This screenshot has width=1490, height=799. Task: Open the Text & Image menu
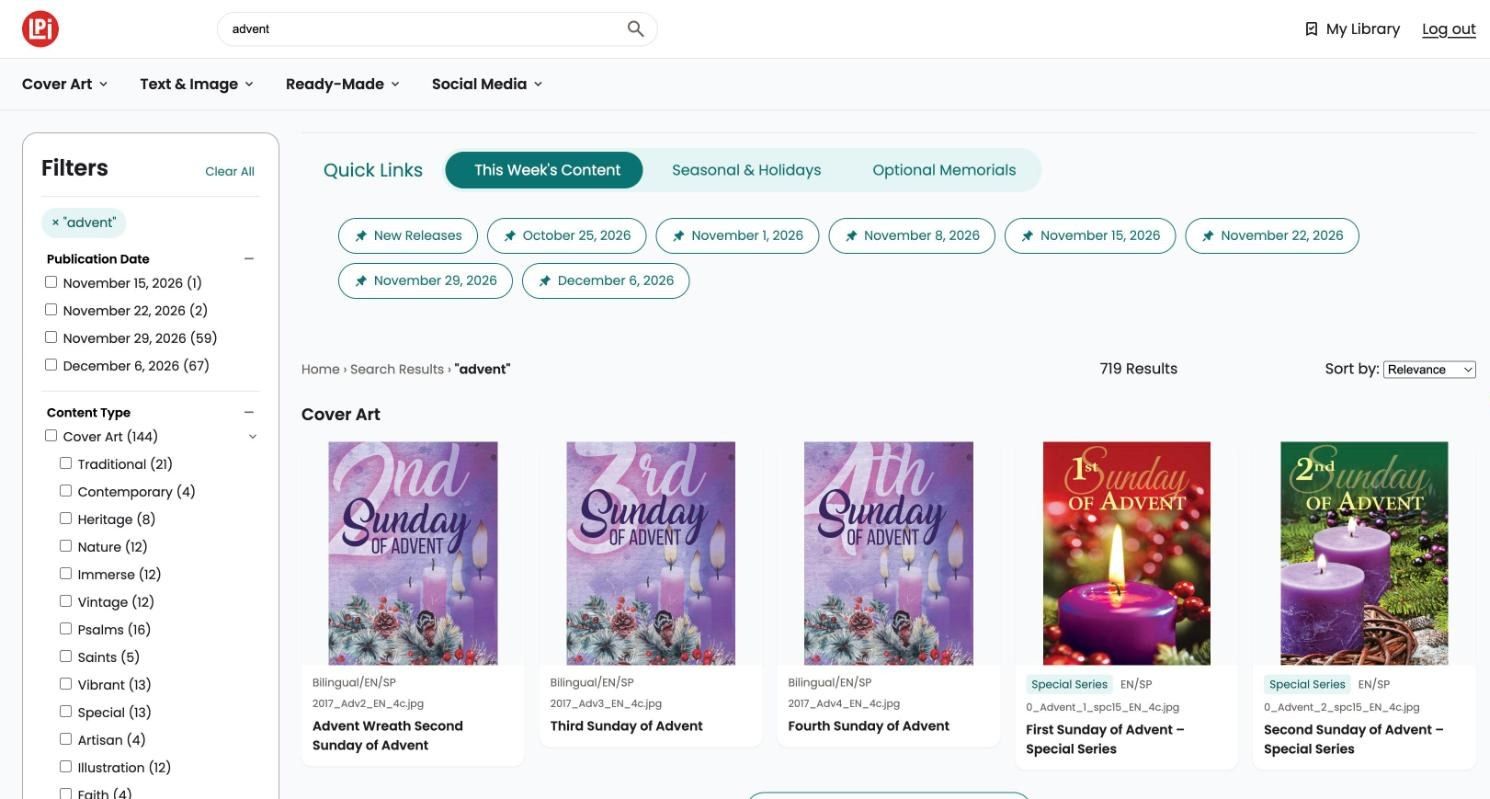pyautogui.click(x=197, y=84)
